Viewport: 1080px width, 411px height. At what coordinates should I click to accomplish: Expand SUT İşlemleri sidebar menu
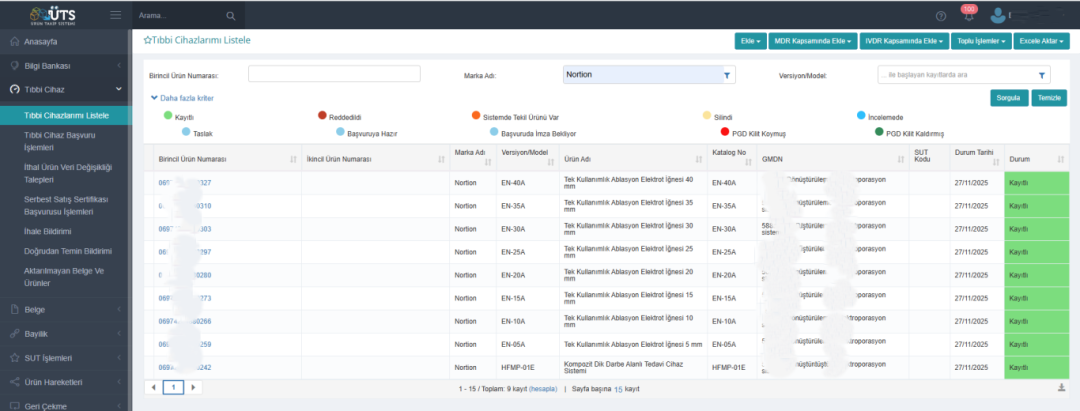65,358
